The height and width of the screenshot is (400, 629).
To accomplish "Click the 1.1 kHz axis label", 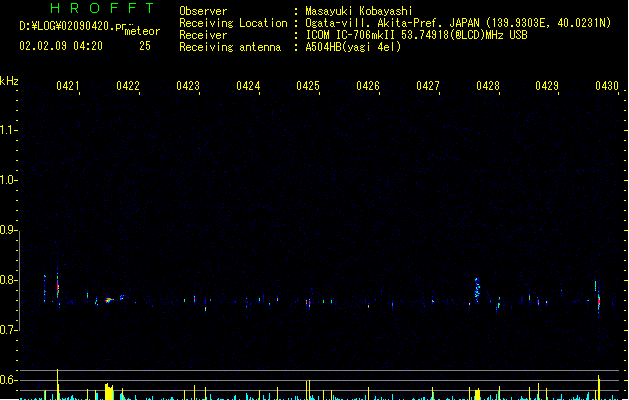I will 8,130.
